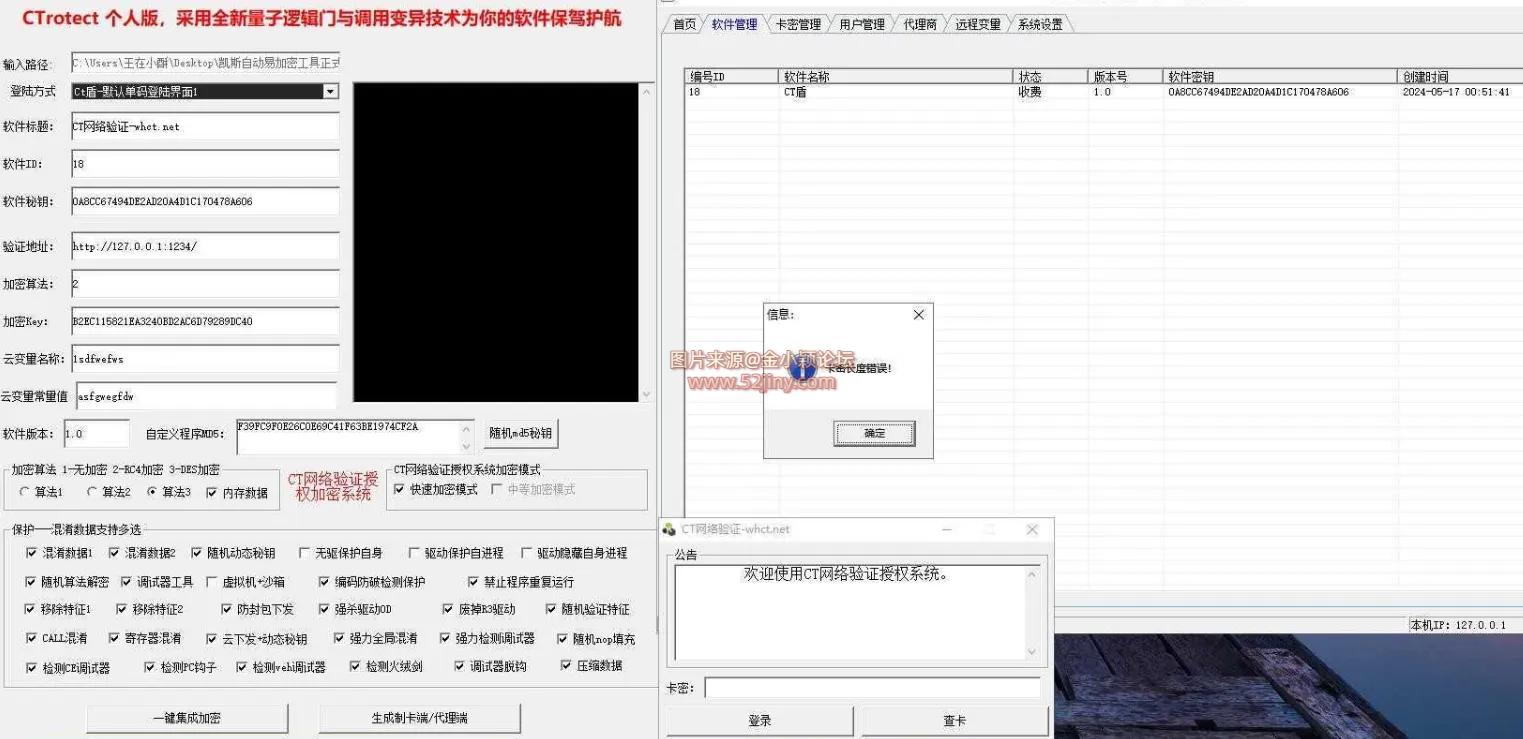Click the 确定 button in the error dialog

[x=874, y=432]
